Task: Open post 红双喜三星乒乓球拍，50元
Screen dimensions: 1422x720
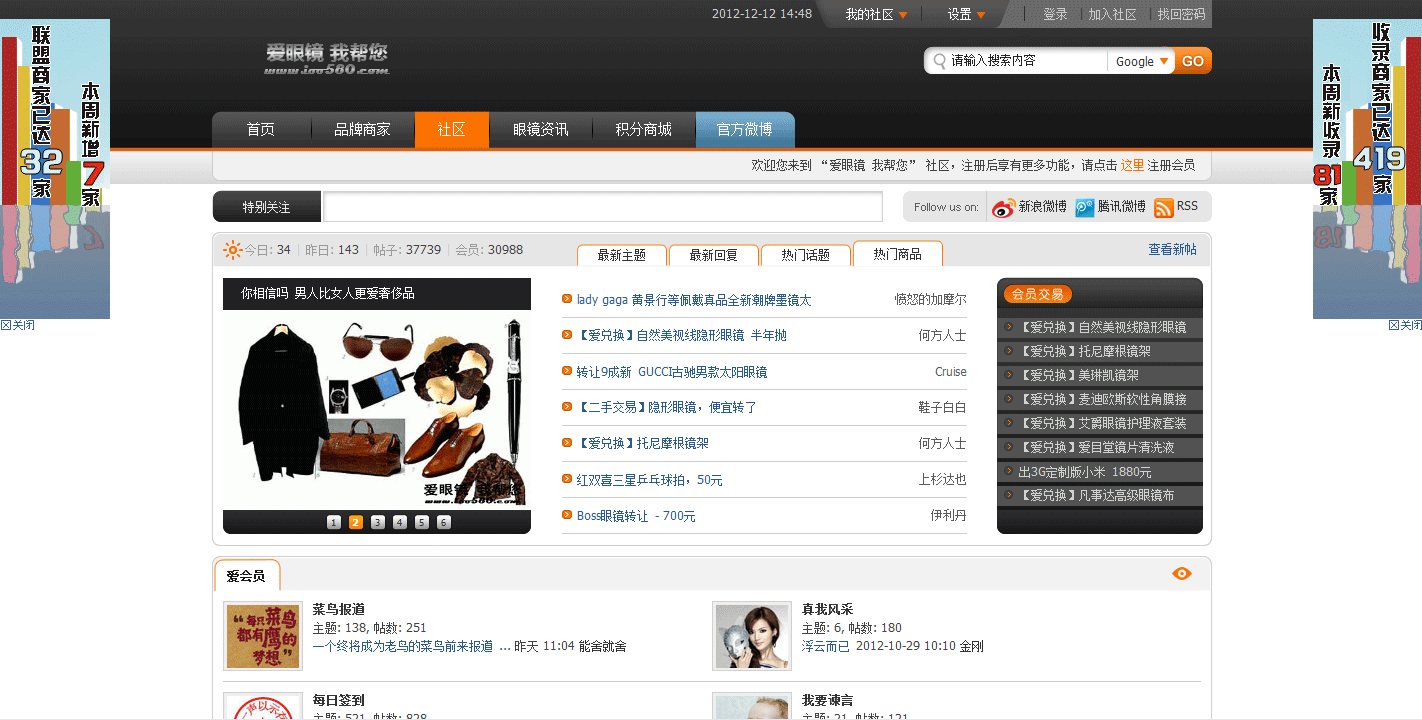Action: coord(650,480)
